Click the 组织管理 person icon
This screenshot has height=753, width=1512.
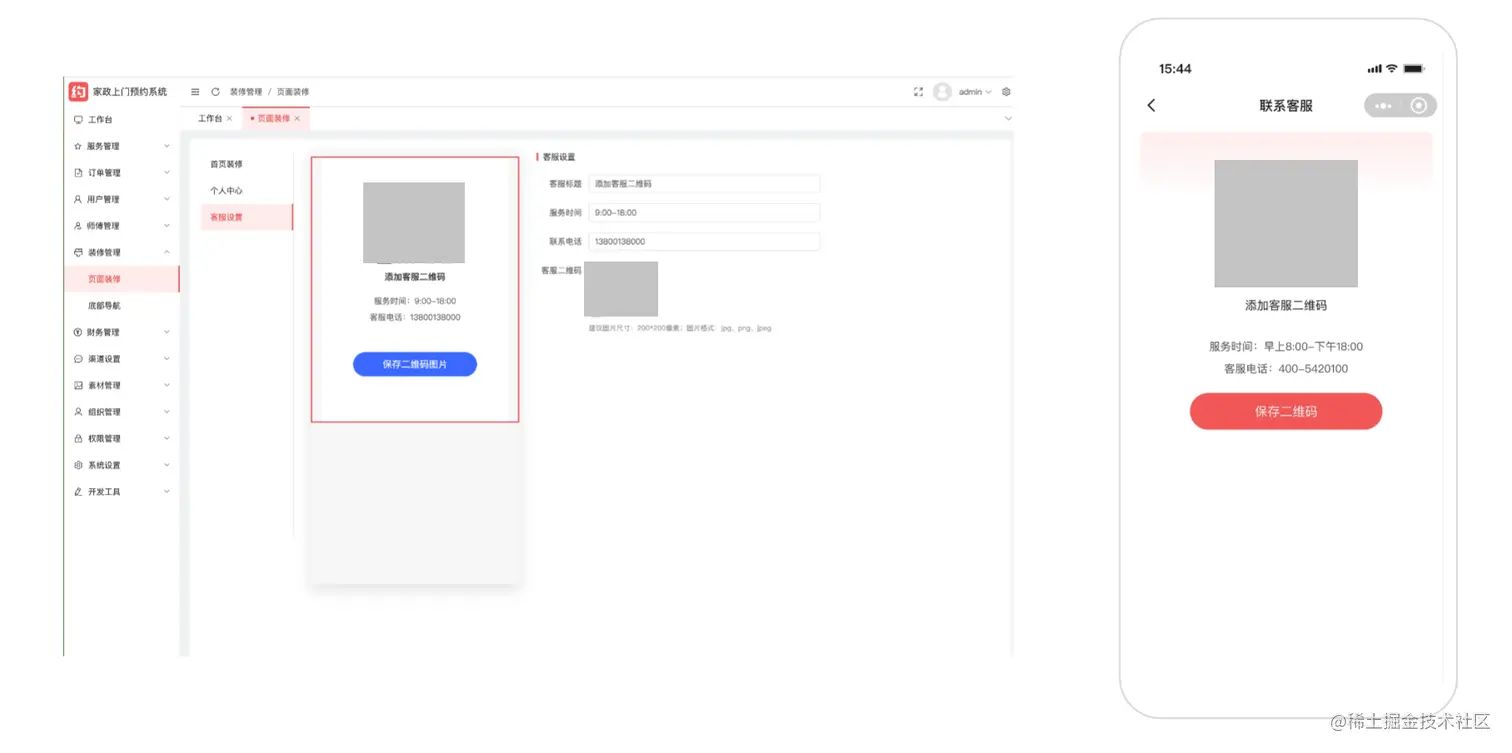tap(78, 411)
